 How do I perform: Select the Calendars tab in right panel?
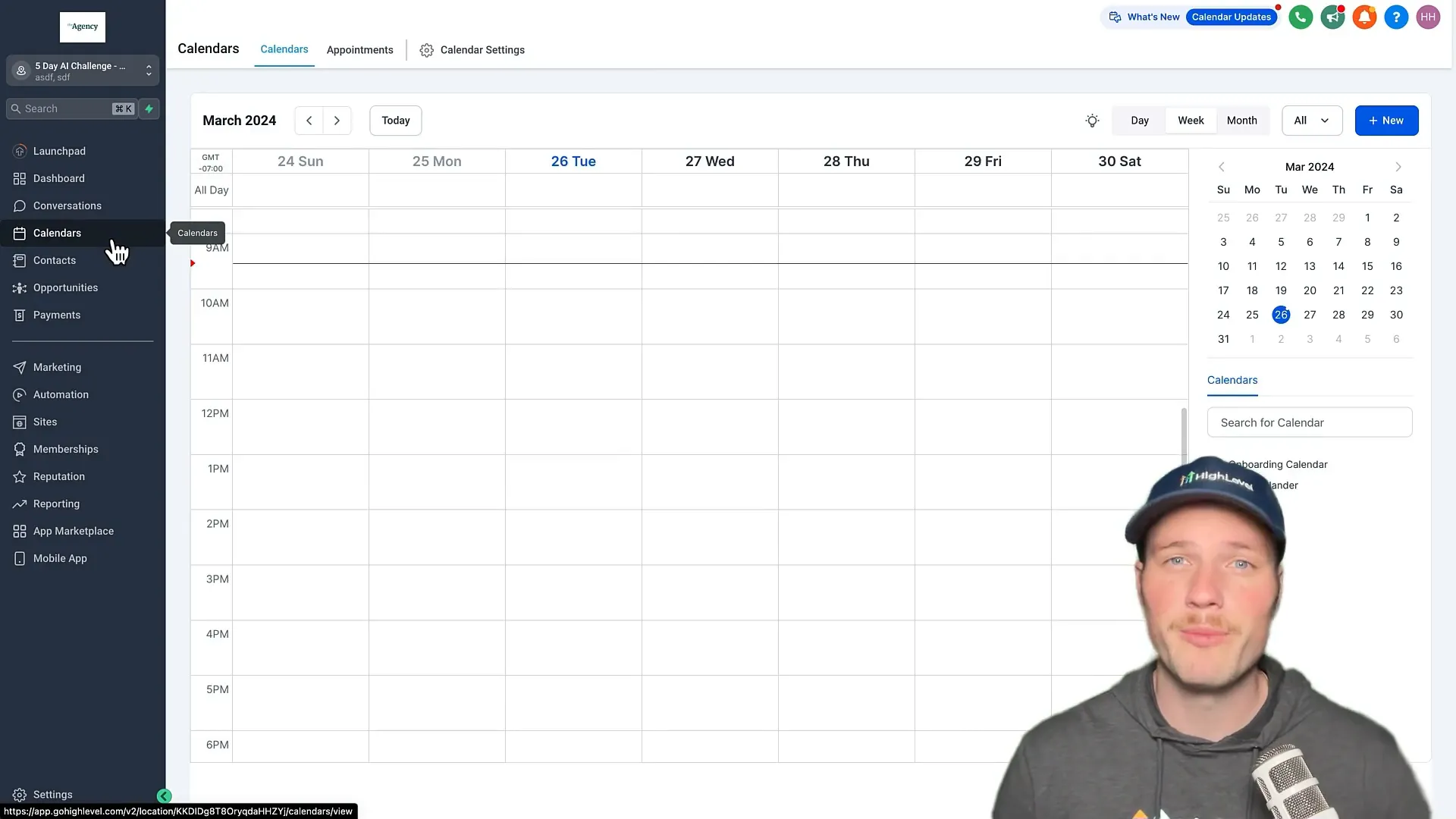[1232, 380]
